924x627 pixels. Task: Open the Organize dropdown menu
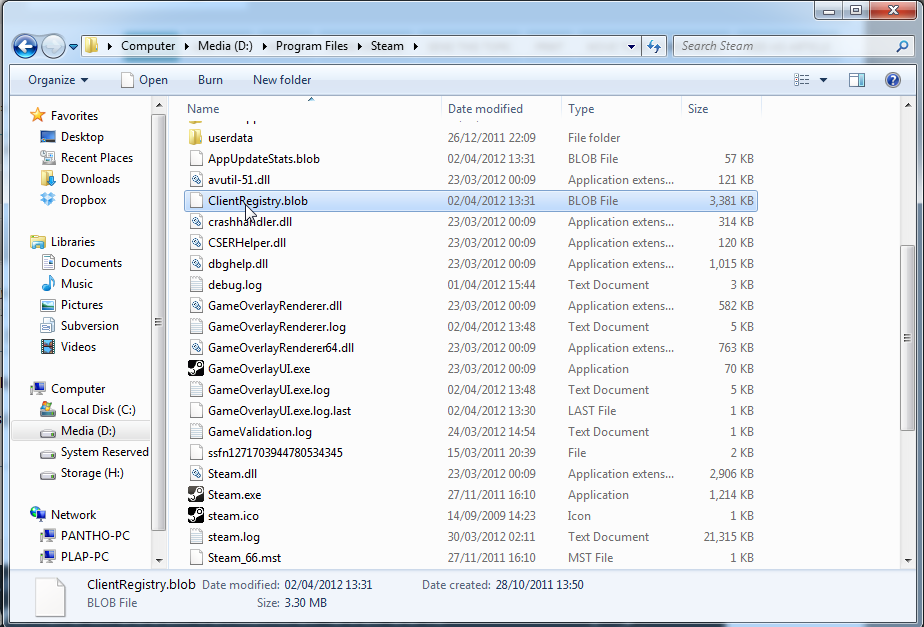coord(52,80)
